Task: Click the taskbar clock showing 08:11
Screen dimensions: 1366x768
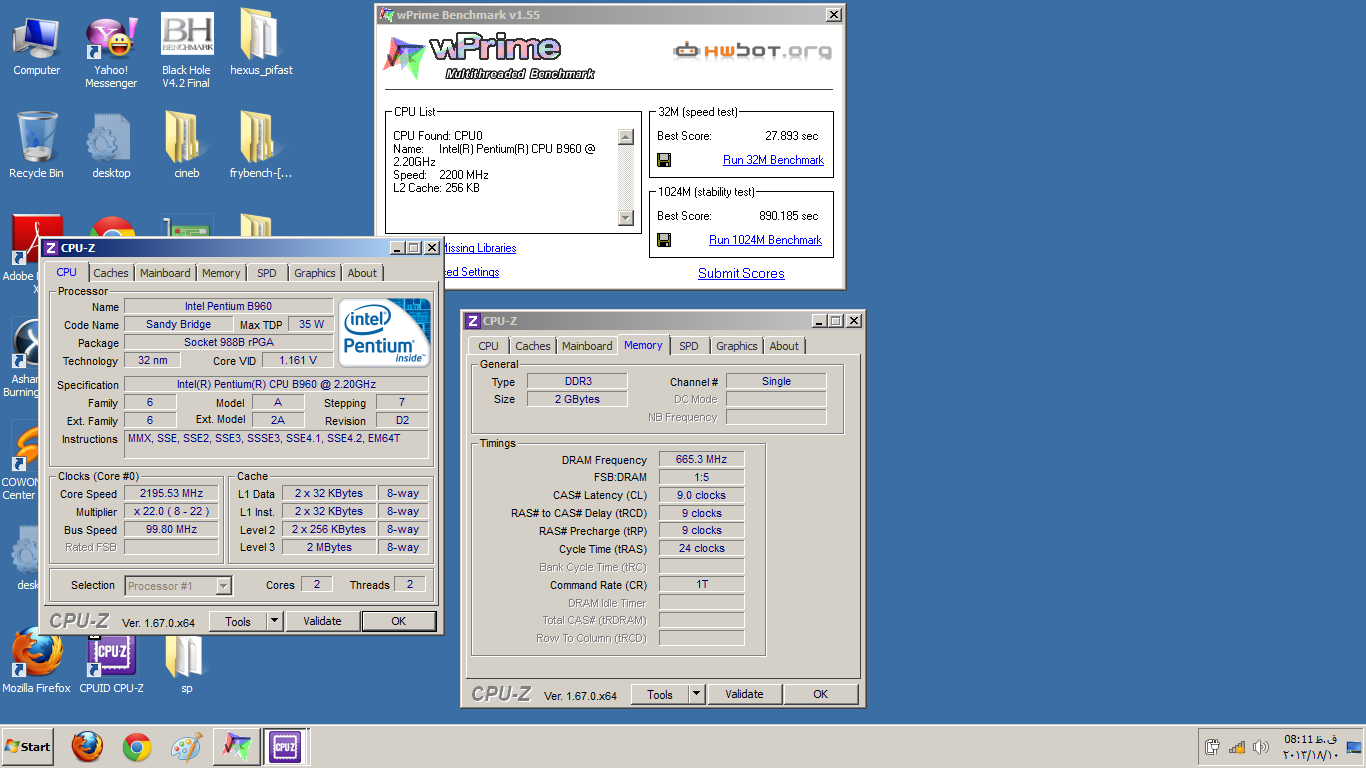Action: (1309, 747)
